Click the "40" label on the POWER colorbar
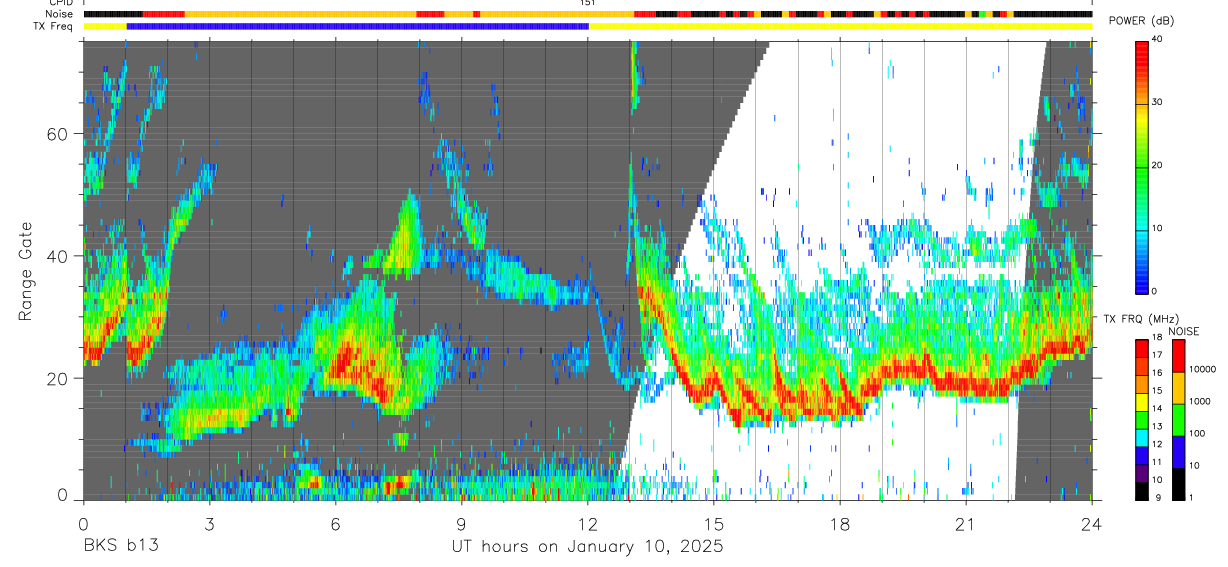Screen dimensions: 1228x567 (x=1157, y=40)
